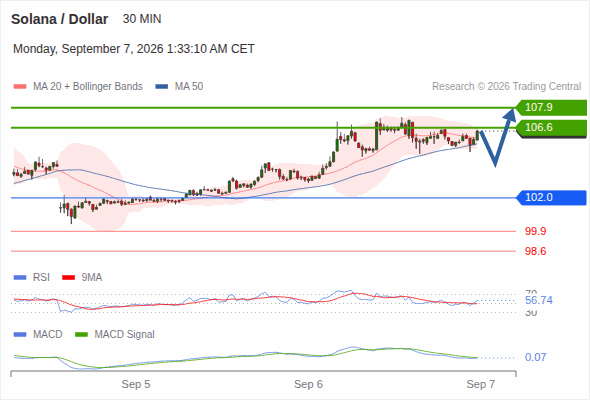
Task: Click the Sep 7 date axis label
Action: [481, 384]
